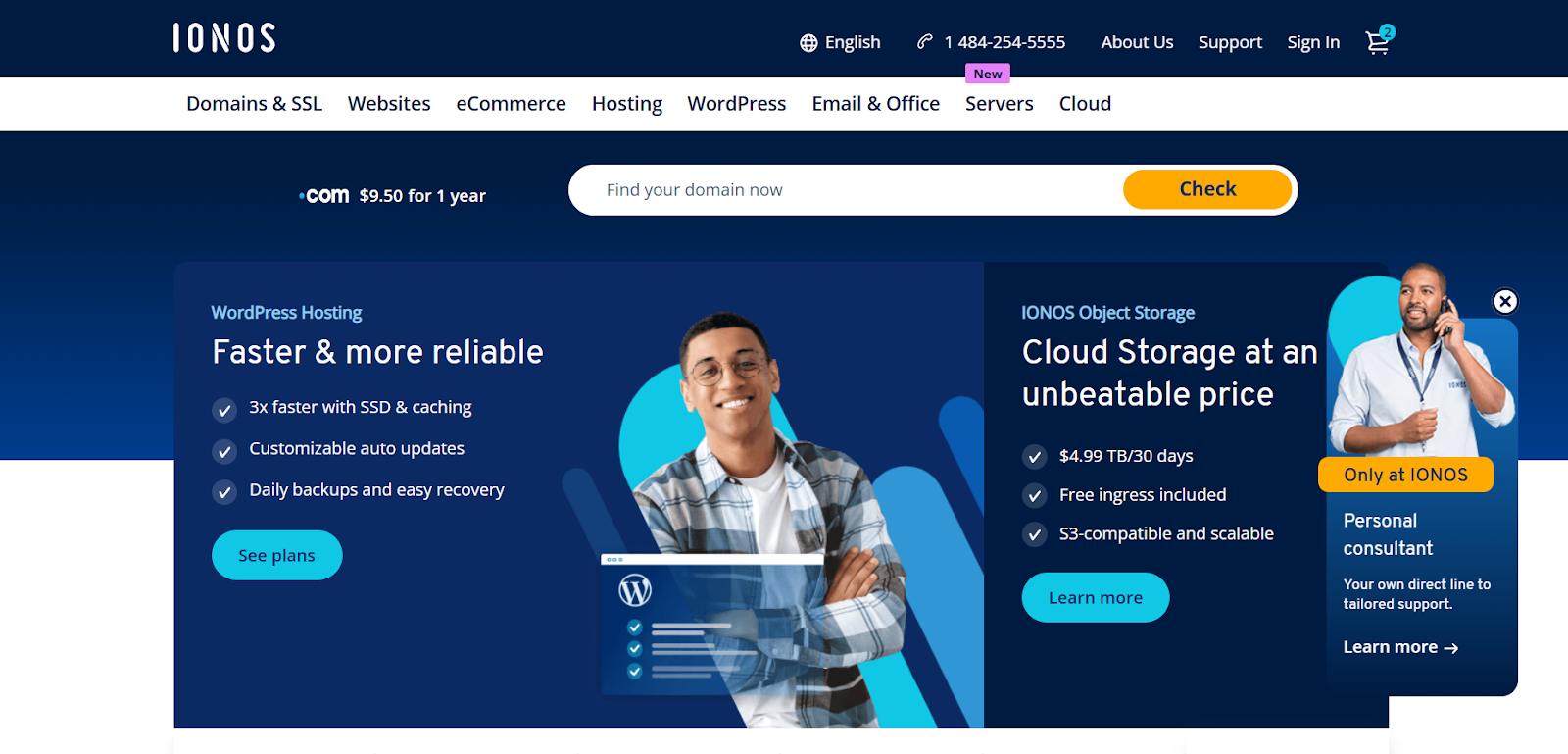Expand the Domains & SSL menu
This screenshot has height=754, width=1568.
[254, 104]
